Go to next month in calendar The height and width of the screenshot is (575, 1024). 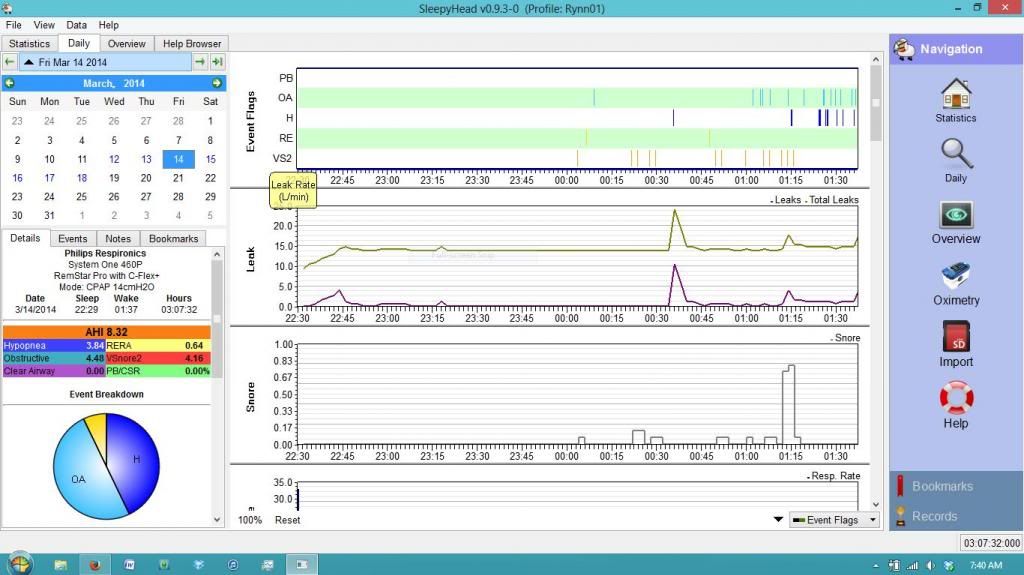216,83
